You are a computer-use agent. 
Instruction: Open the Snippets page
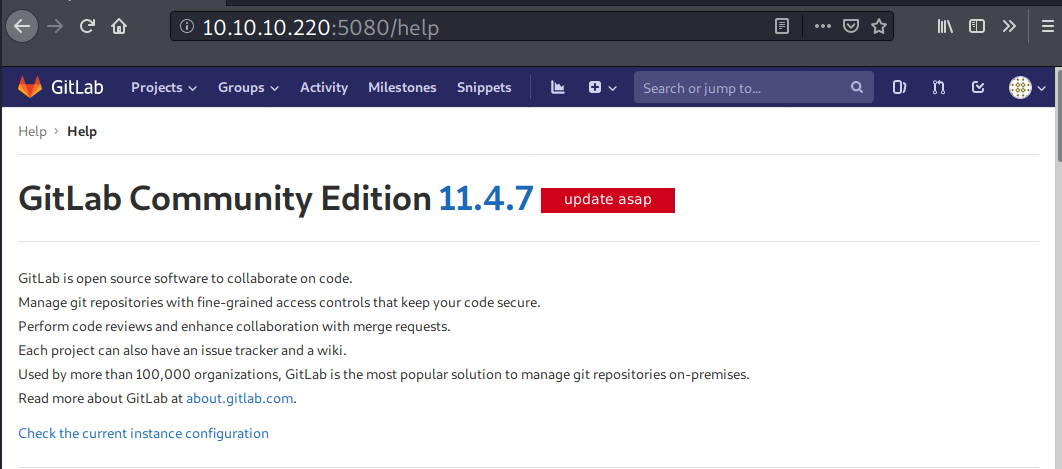[484, 87]
